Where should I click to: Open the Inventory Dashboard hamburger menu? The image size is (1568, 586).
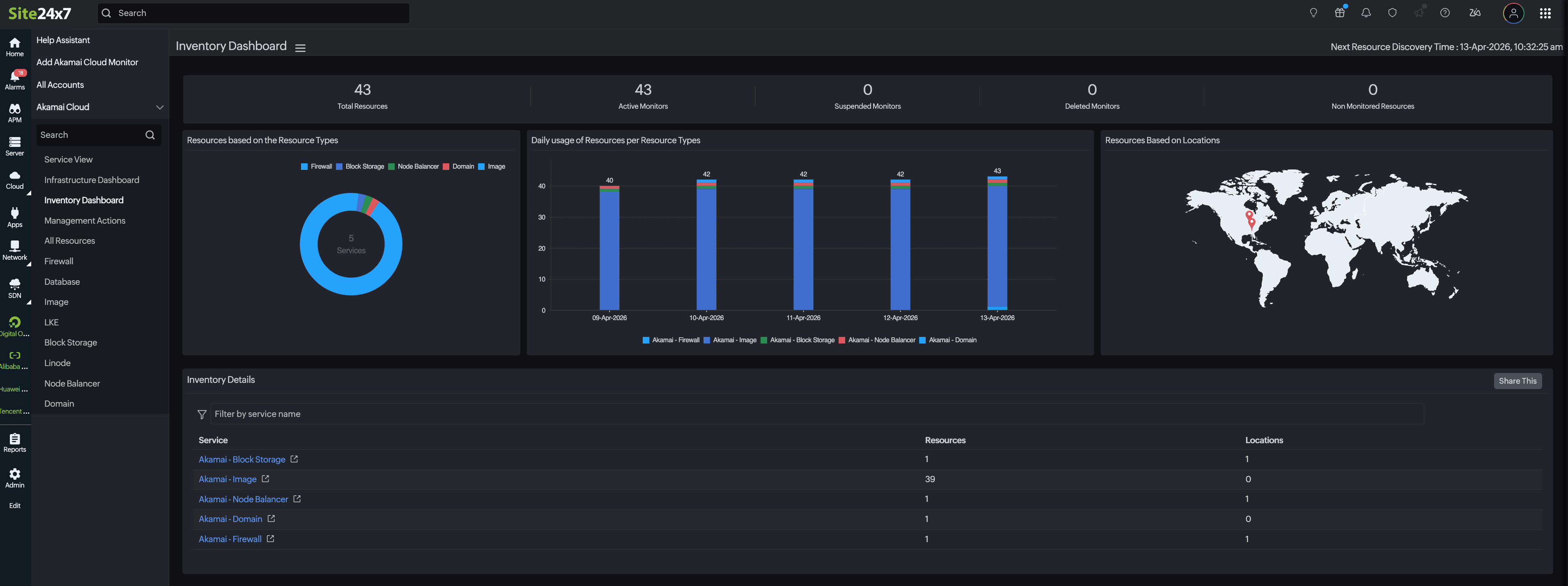point(300,48)
